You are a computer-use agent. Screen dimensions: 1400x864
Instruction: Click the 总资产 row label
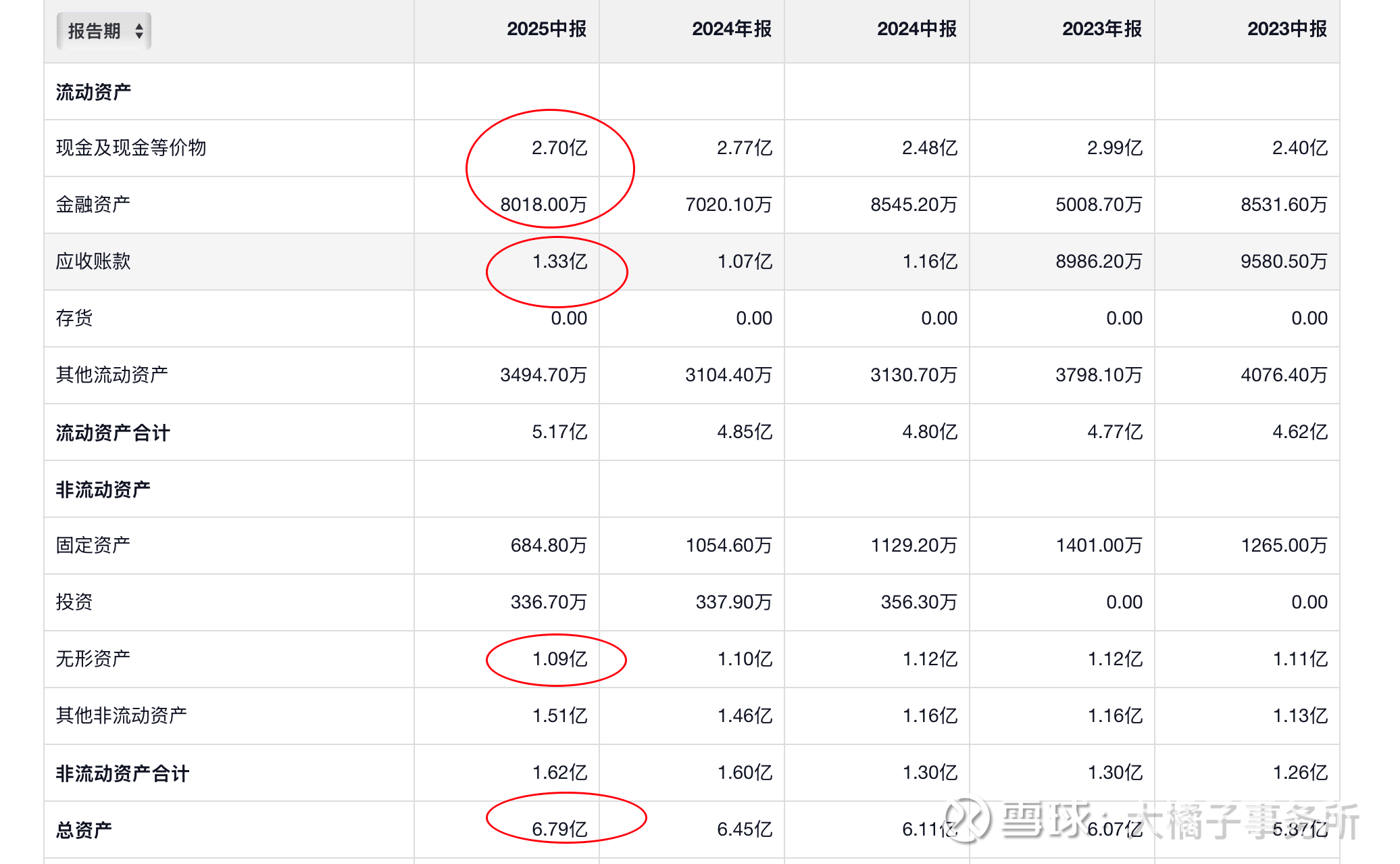pos(83,830)
